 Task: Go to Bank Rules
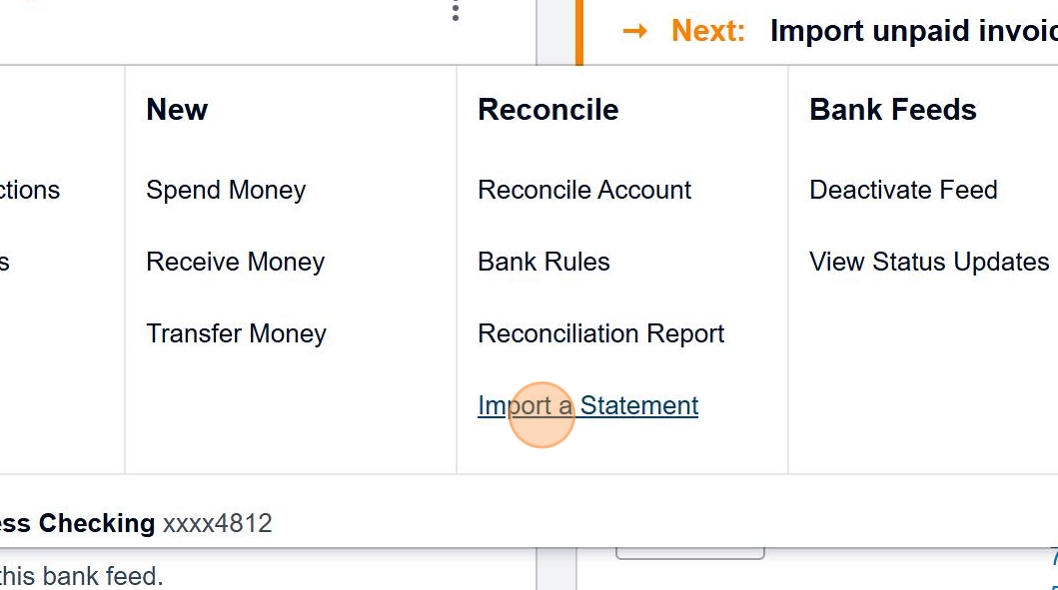(x=543, y=262)
